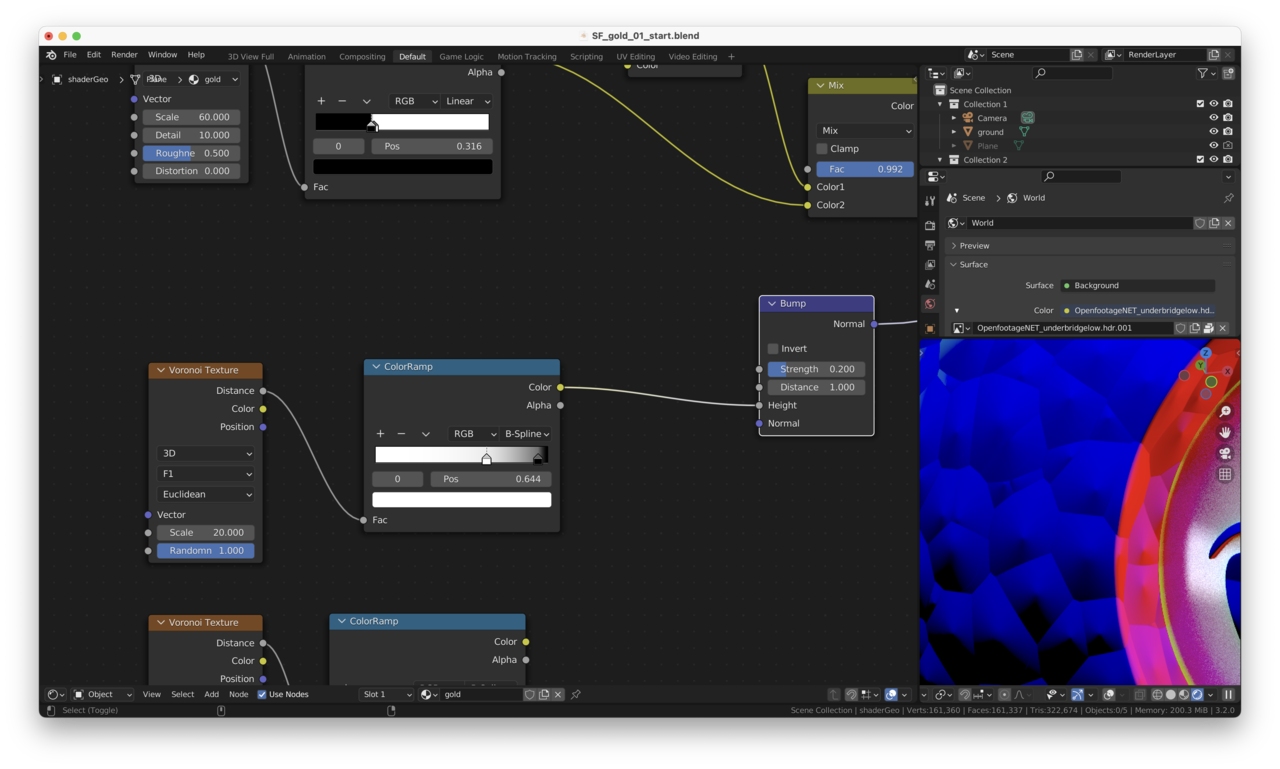Open the node editor View menu
The image size is (1280, 769).
click(151, 694)
